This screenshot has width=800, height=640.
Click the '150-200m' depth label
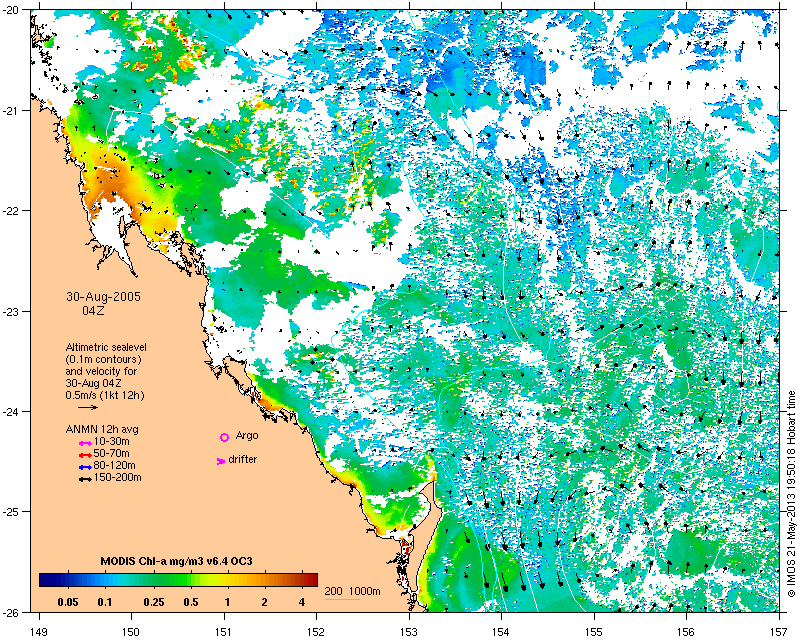(x=118, y=478)
